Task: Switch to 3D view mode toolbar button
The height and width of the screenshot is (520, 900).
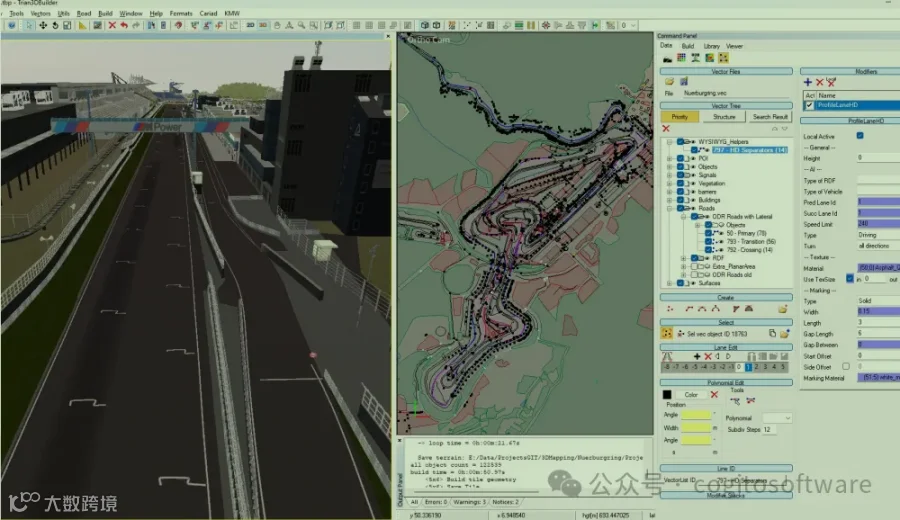Action: [x=263, y=25]
